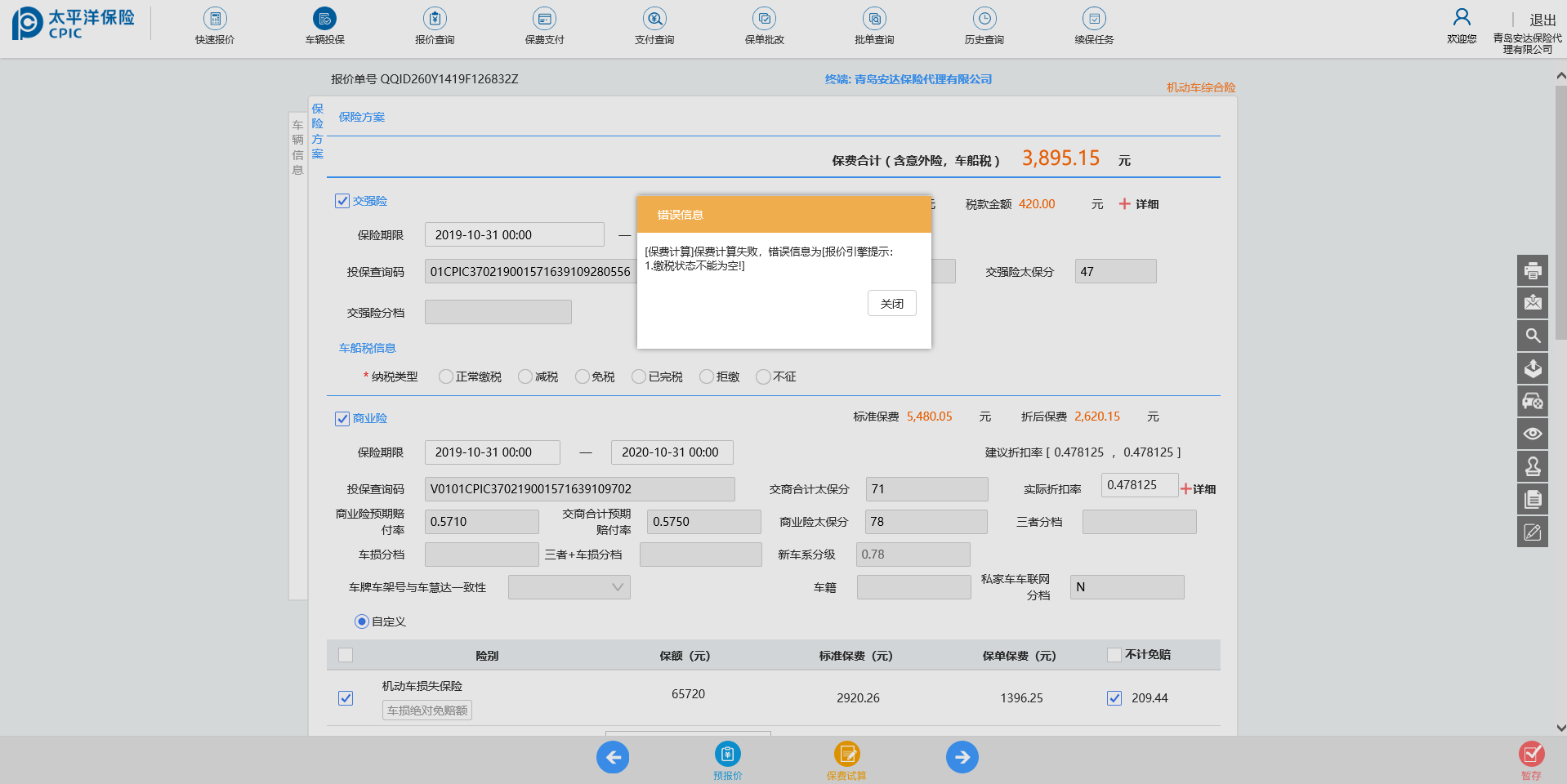The image size is (1567, 784).
Task: Click the magnifier search icon in right sidebar
Action: click(1532, 336)
